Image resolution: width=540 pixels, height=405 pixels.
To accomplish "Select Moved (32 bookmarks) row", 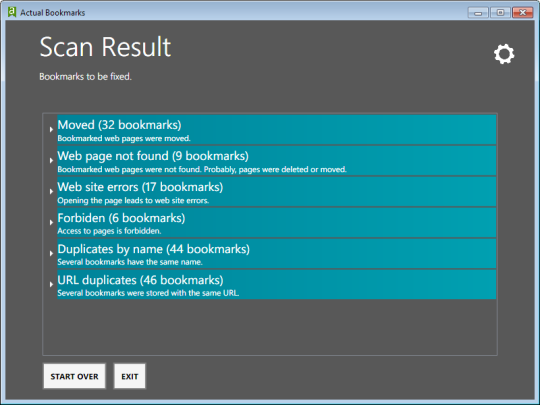I will pos(277,129).
